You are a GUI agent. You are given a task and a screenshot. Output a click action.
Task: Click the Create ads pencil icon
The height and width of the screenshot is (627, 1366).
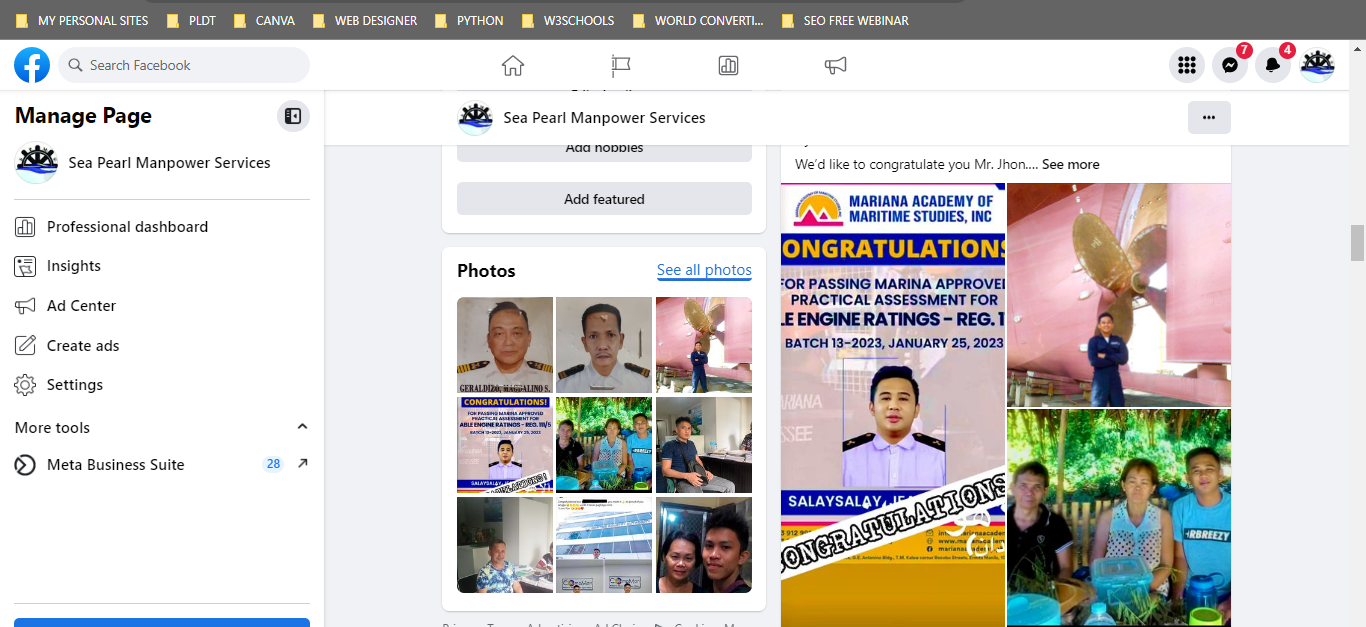point(25,346)
